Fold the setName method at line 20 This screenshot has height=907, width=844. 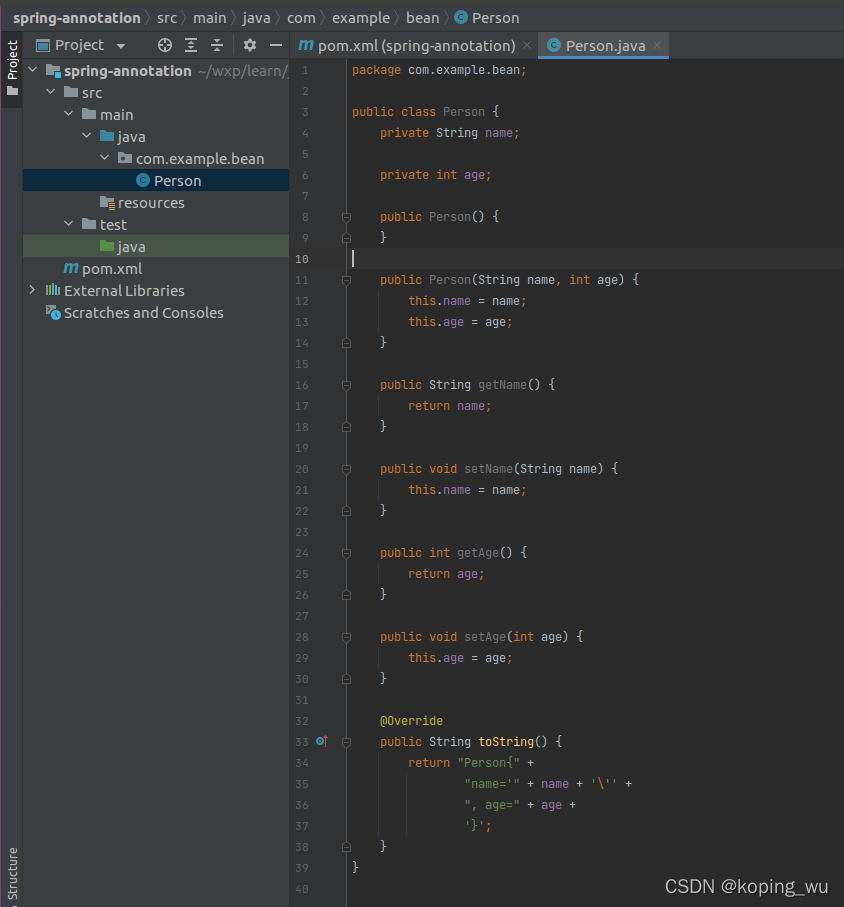347,469
